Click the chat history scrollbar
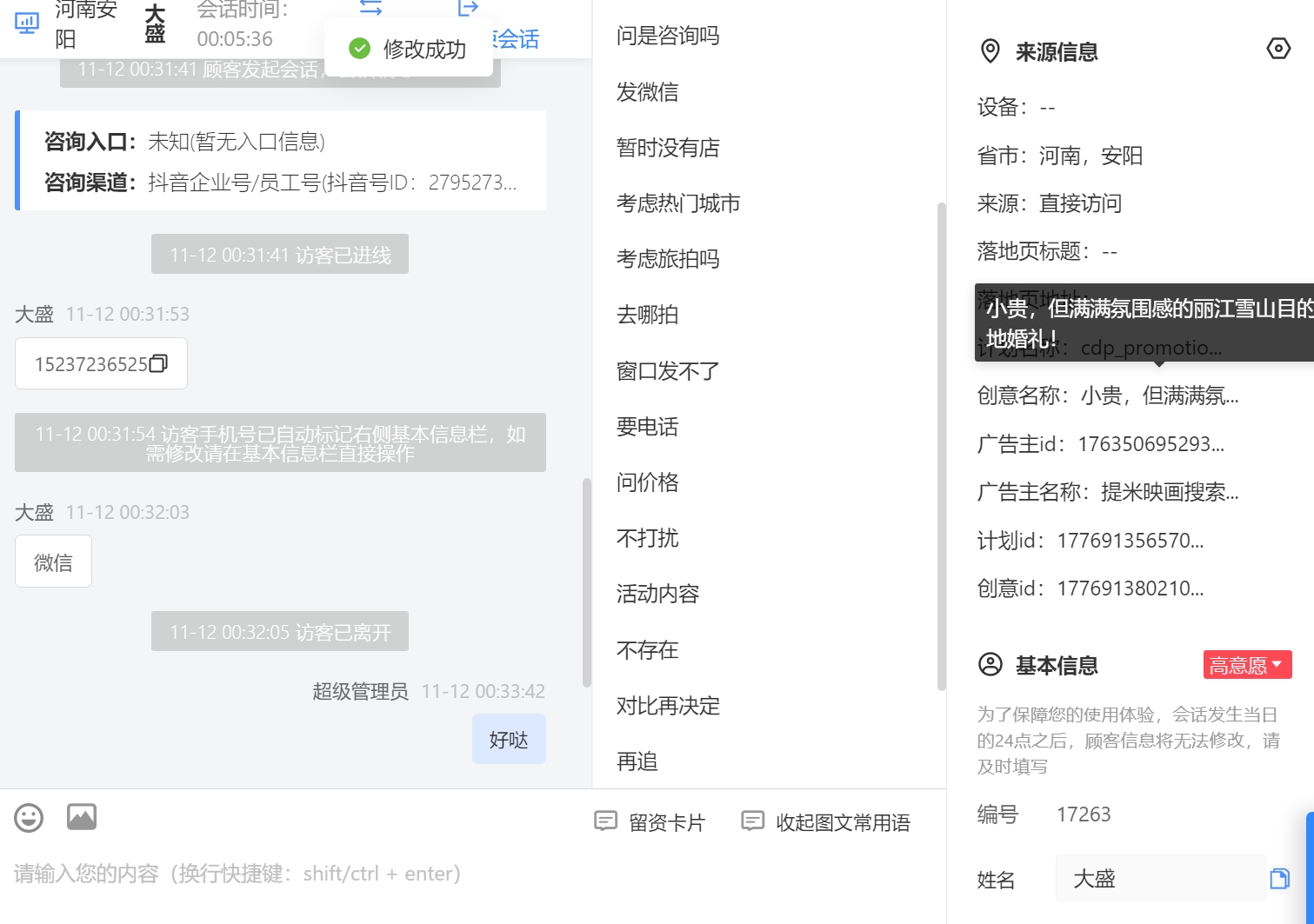 [586, 582]
